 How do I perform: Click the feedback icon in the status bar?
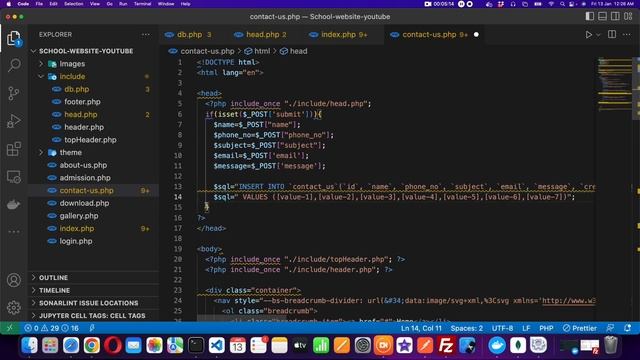pos(610,328)
